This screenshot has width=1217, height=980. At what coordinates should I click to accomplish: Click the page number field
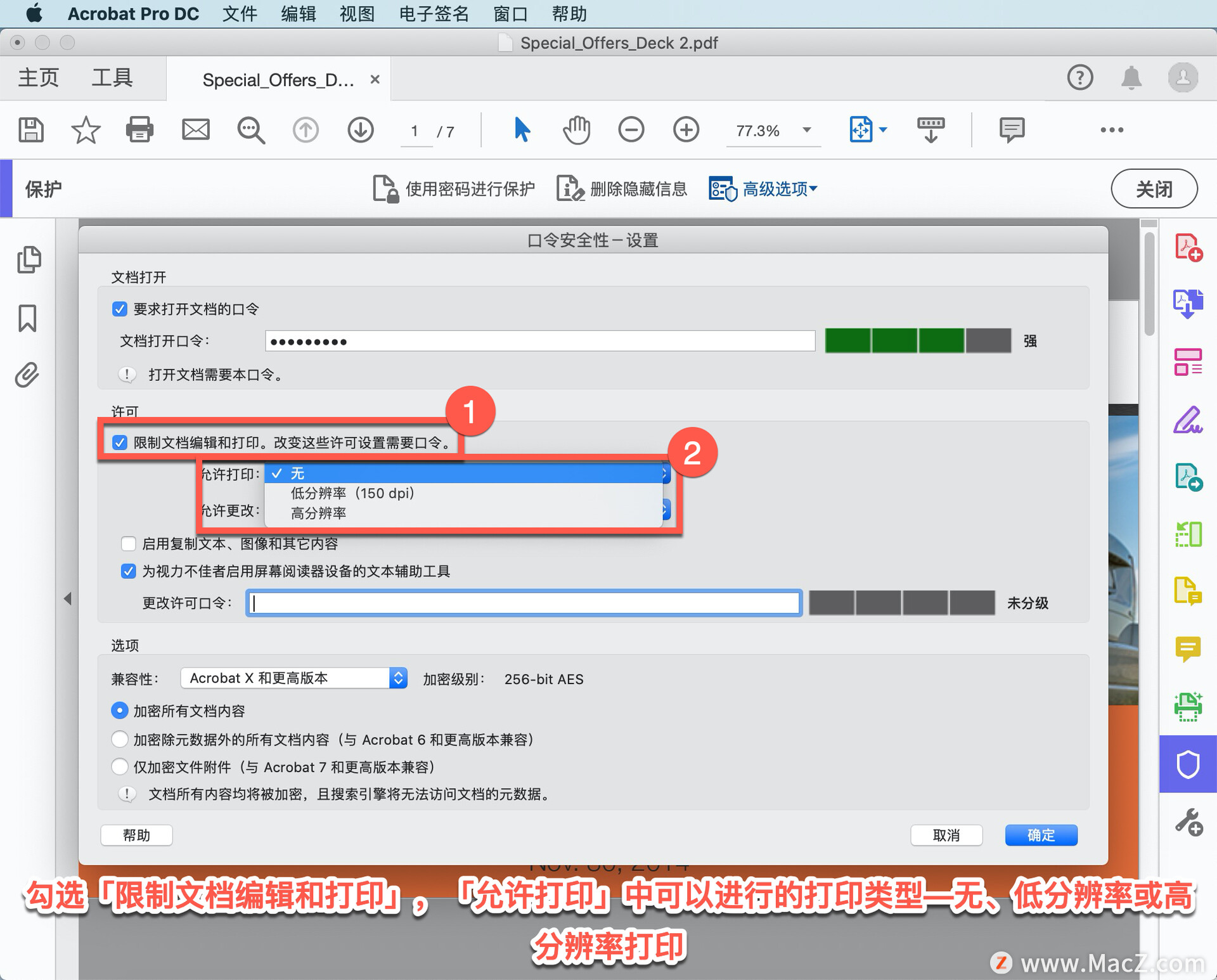click(x=415, y=131)
